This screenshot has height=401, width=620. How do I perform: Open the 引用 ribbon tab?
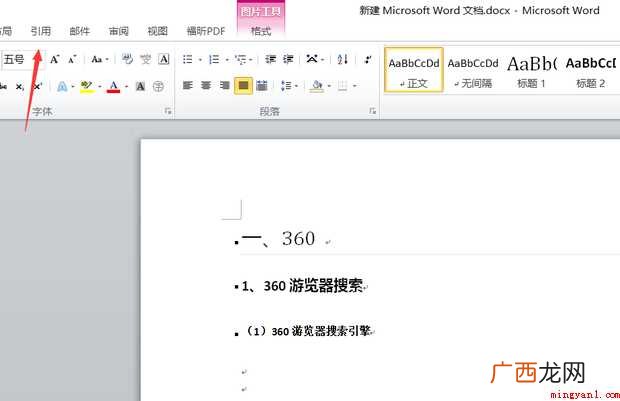pyautogui.click(x=40, y=31)
